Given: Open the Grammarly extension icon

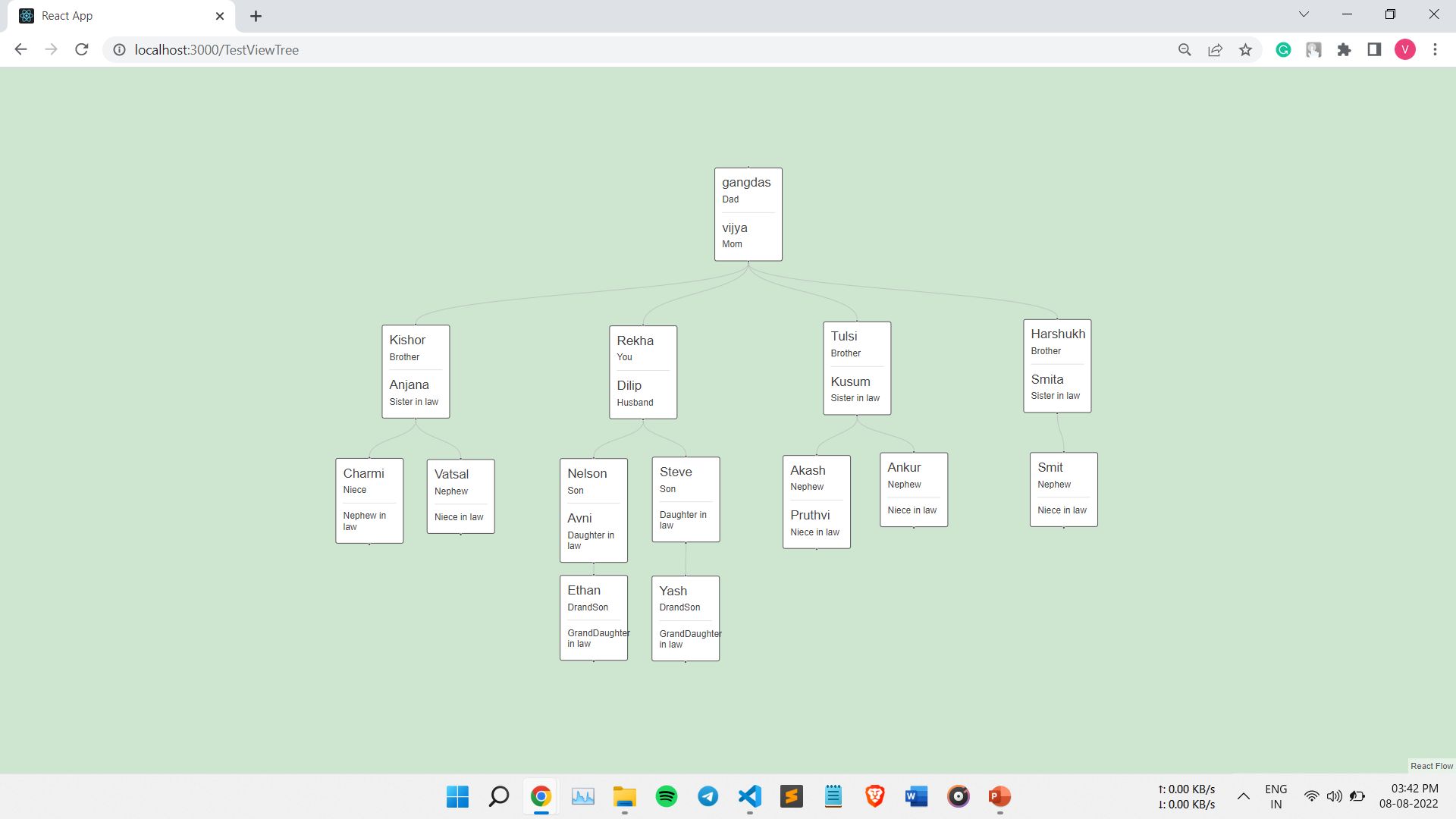Looking at the screenshot, I should click(1283, 49).
